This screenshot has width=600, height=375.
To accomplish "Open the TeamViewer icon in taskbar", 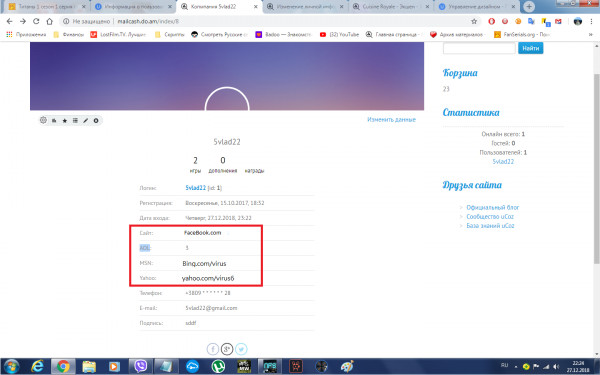I will click(x=192, y=366).
